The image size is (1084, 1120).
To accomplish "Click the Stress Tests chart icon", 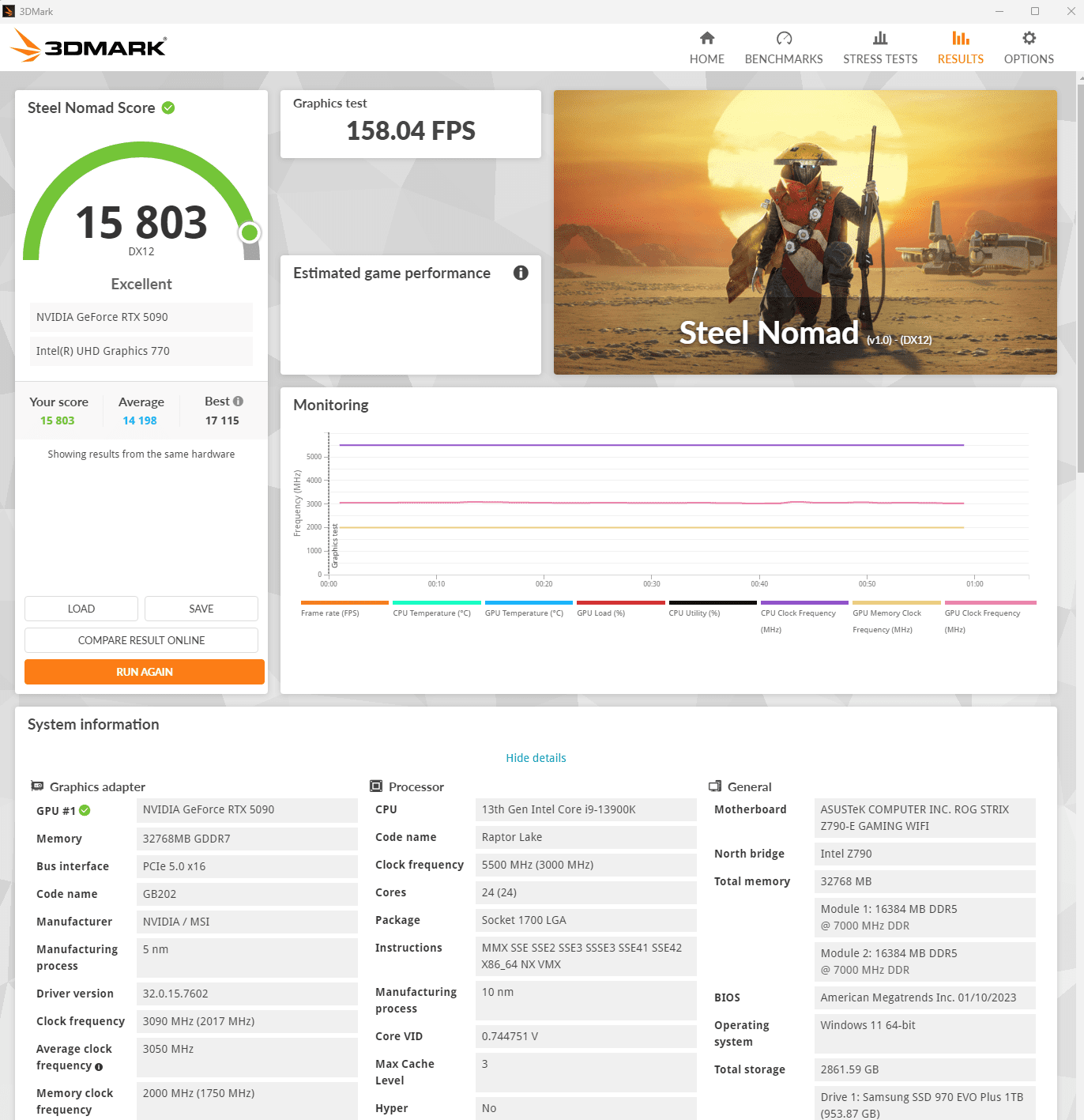I will click(x=880, y=38).
